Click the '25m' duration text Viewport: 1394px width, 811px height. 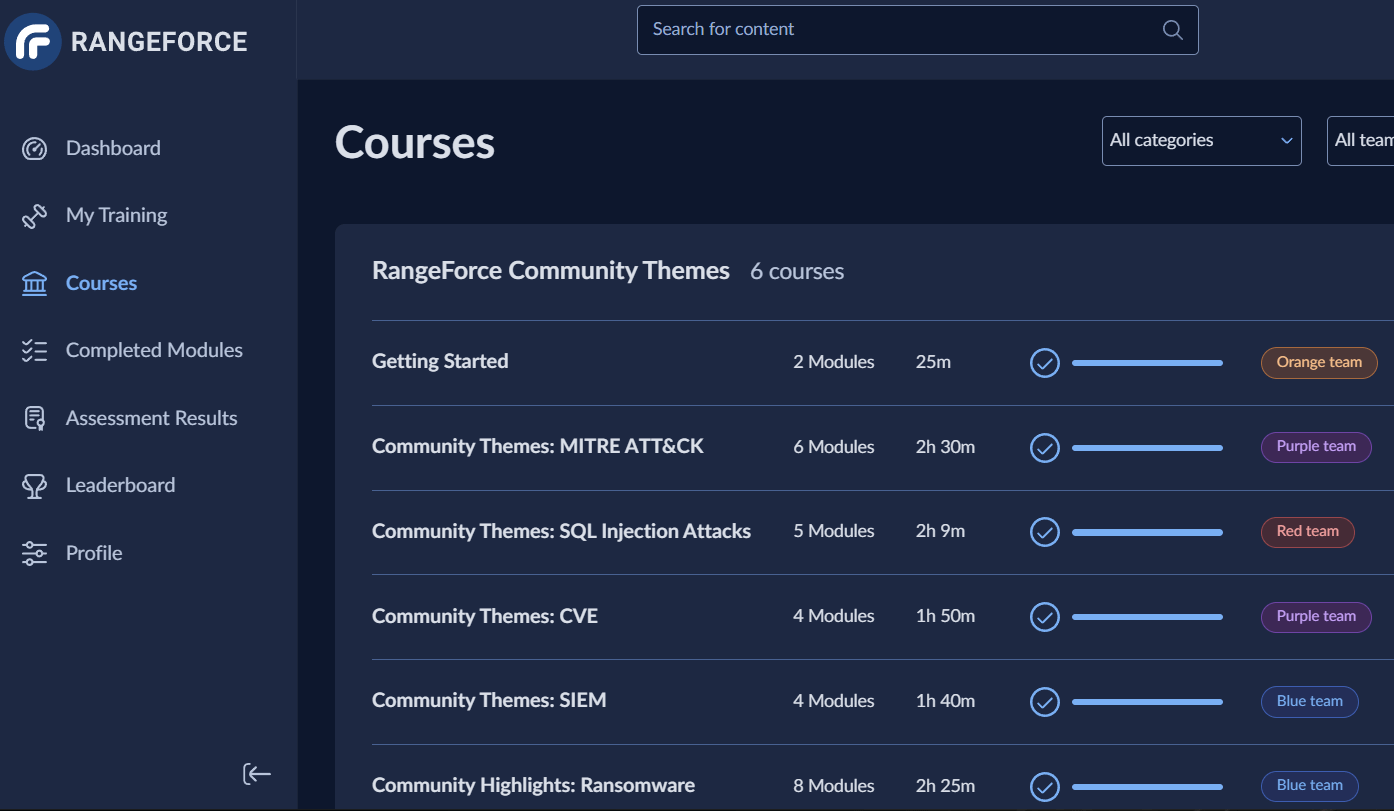[933, 362]
